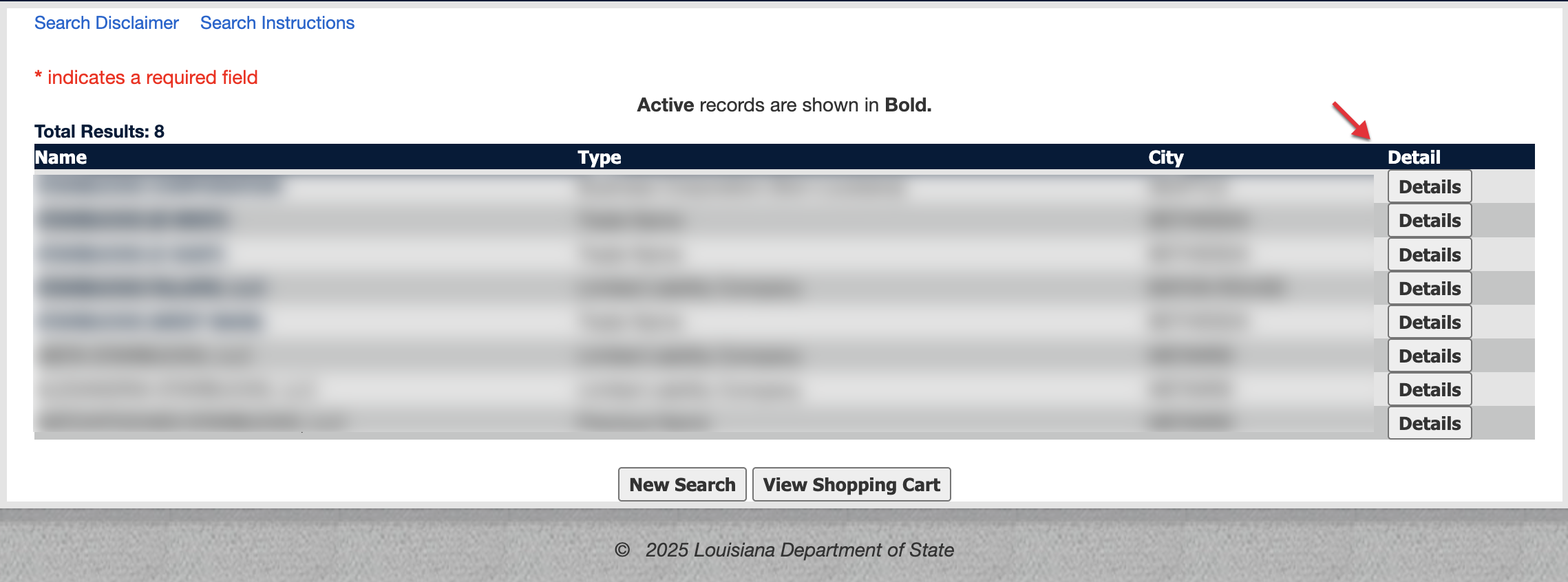
Task: Click the Total Results: 8 text
Action: coord(99,131)
